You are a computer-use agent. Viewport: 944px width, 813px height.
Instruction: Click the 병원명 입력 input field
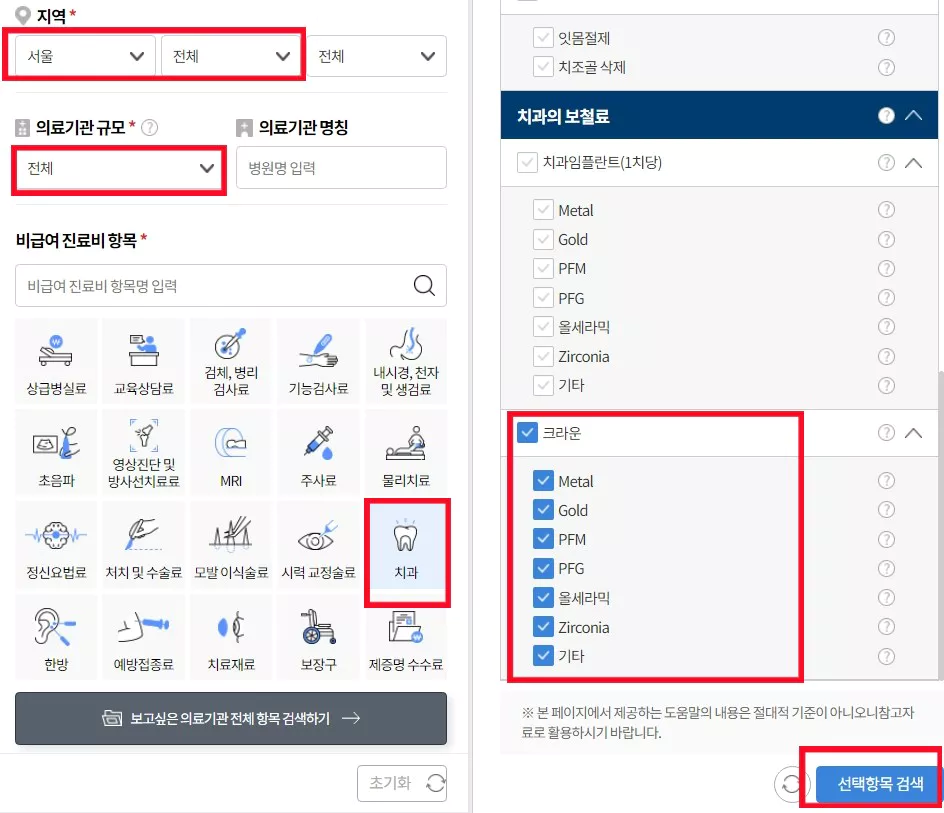coord(341,167)
